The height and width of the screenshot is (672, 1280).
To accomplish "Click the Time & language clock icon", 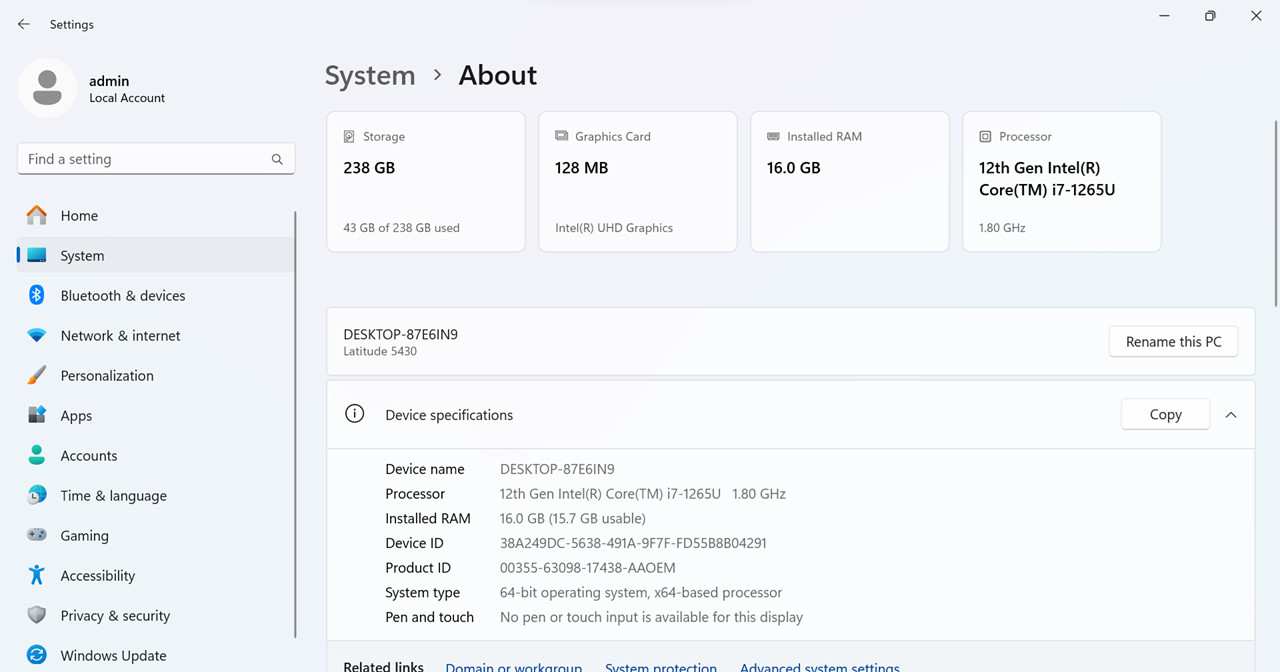I will [37, 495].
